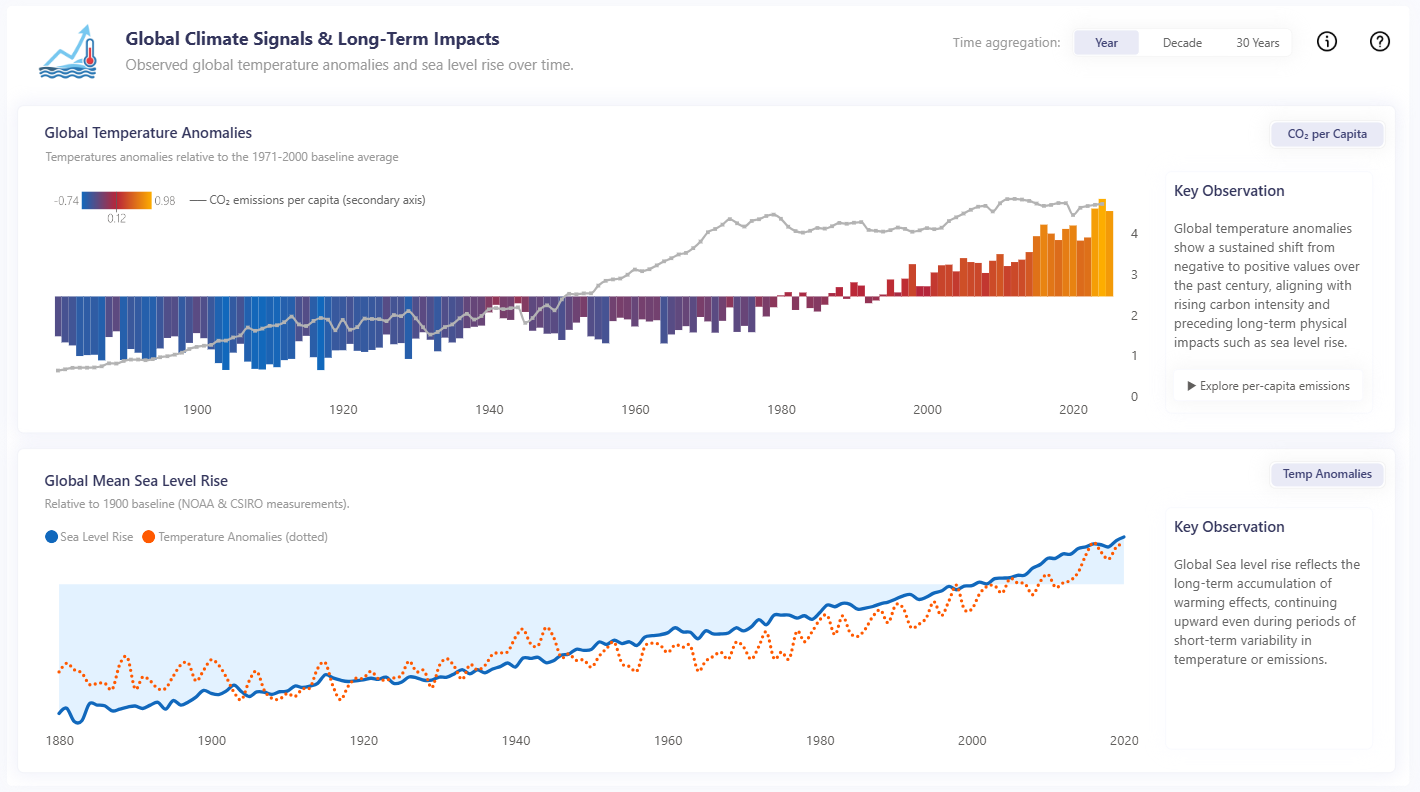This screenshot has width=1420, height=792.
Task: Click the climate thermometer logo
Action: click(68, 51)
